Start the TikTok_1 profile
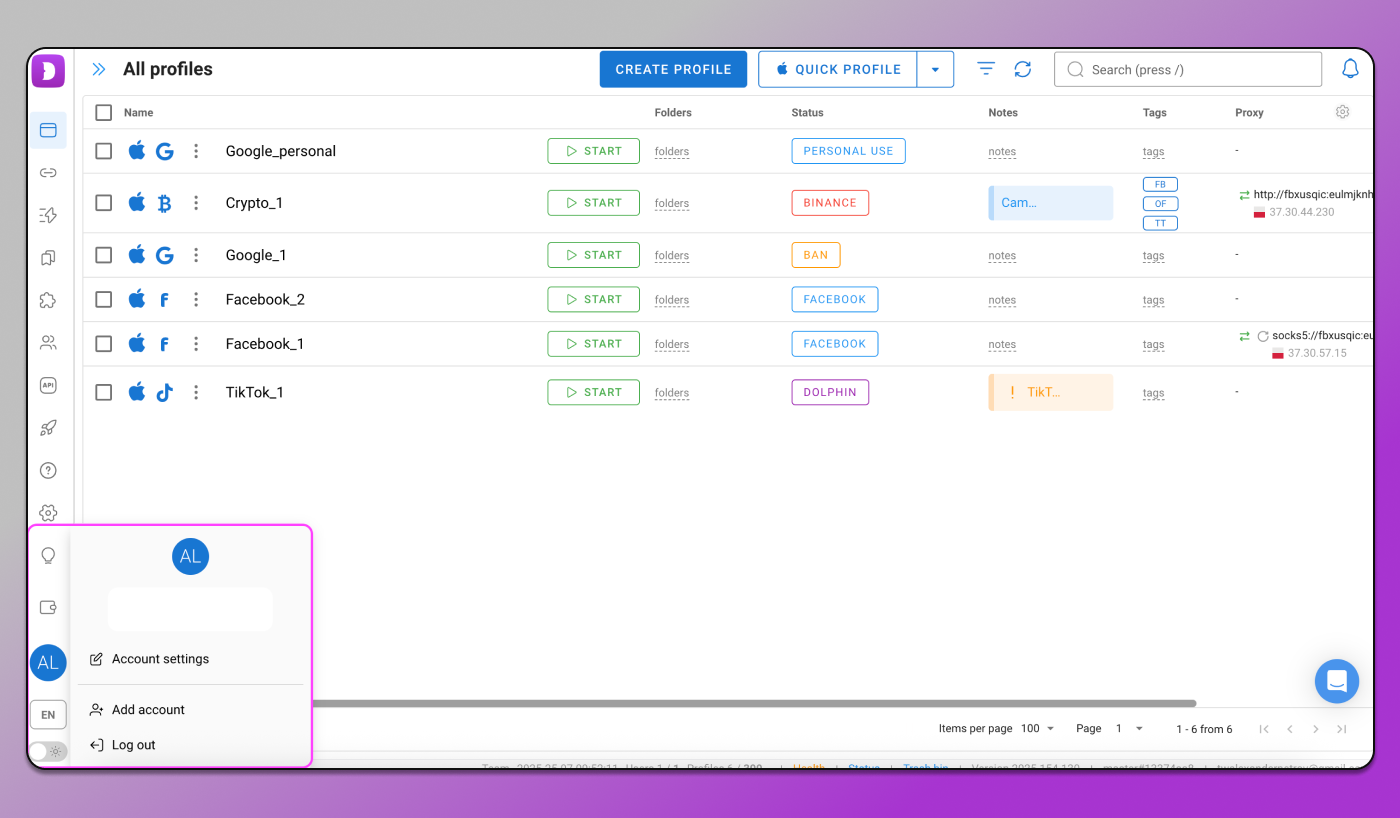Screen dimensions: 1400x818 (x=594, y=392)
